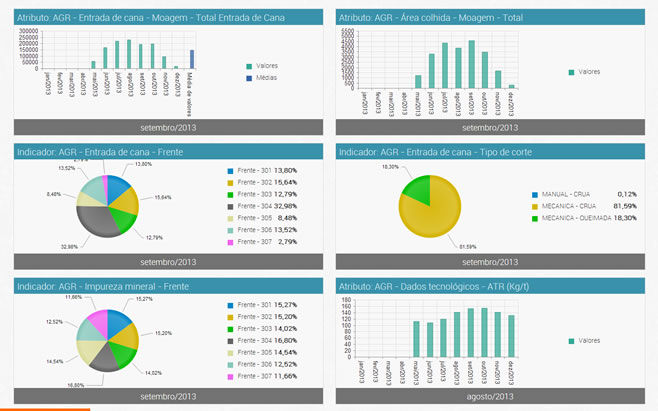Click the Frente - 301 13,80% legend item
658x411 pixels.
point(260,171)
